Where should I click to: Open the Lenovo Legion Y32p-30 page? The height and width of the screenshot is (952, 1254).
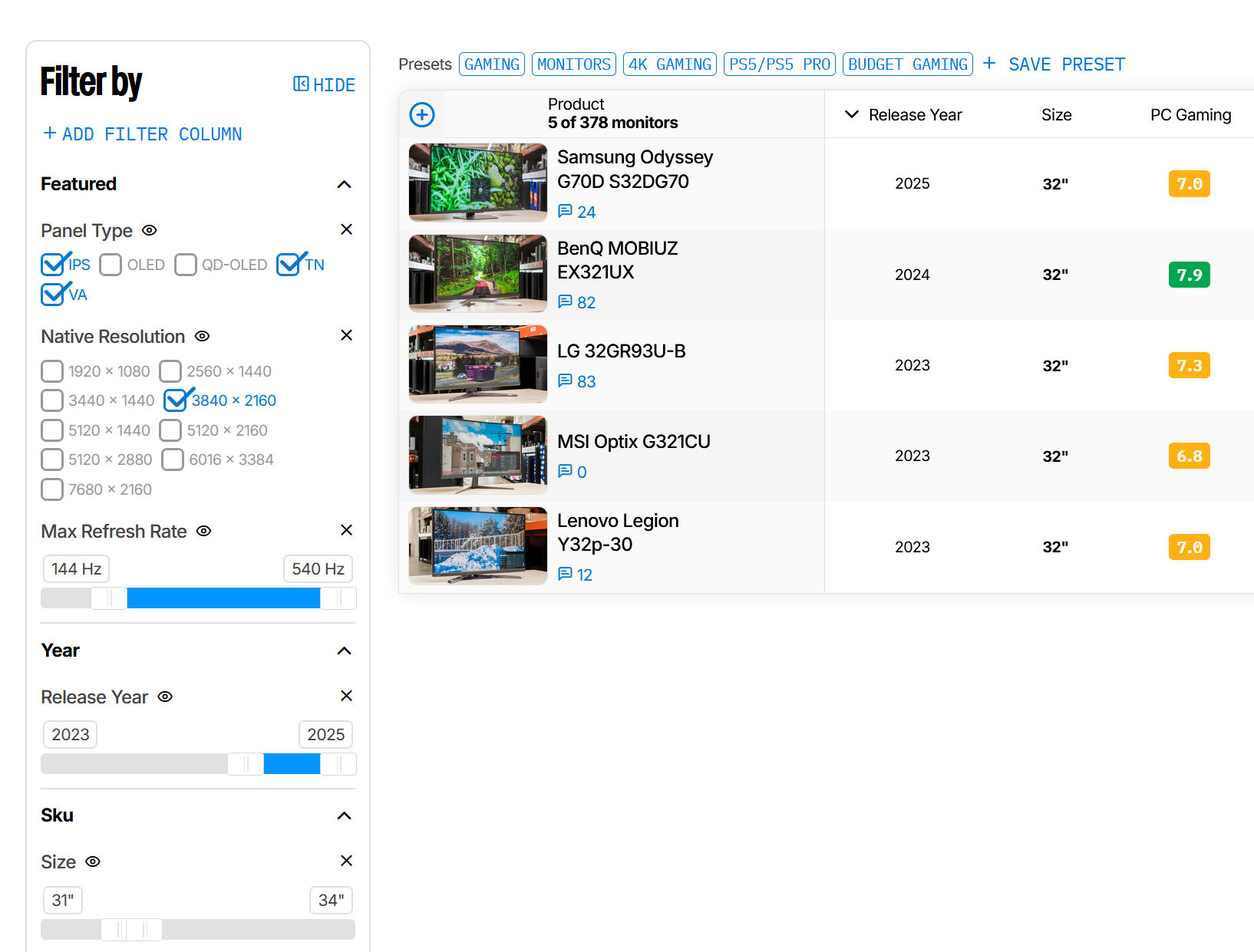point(618,532)
